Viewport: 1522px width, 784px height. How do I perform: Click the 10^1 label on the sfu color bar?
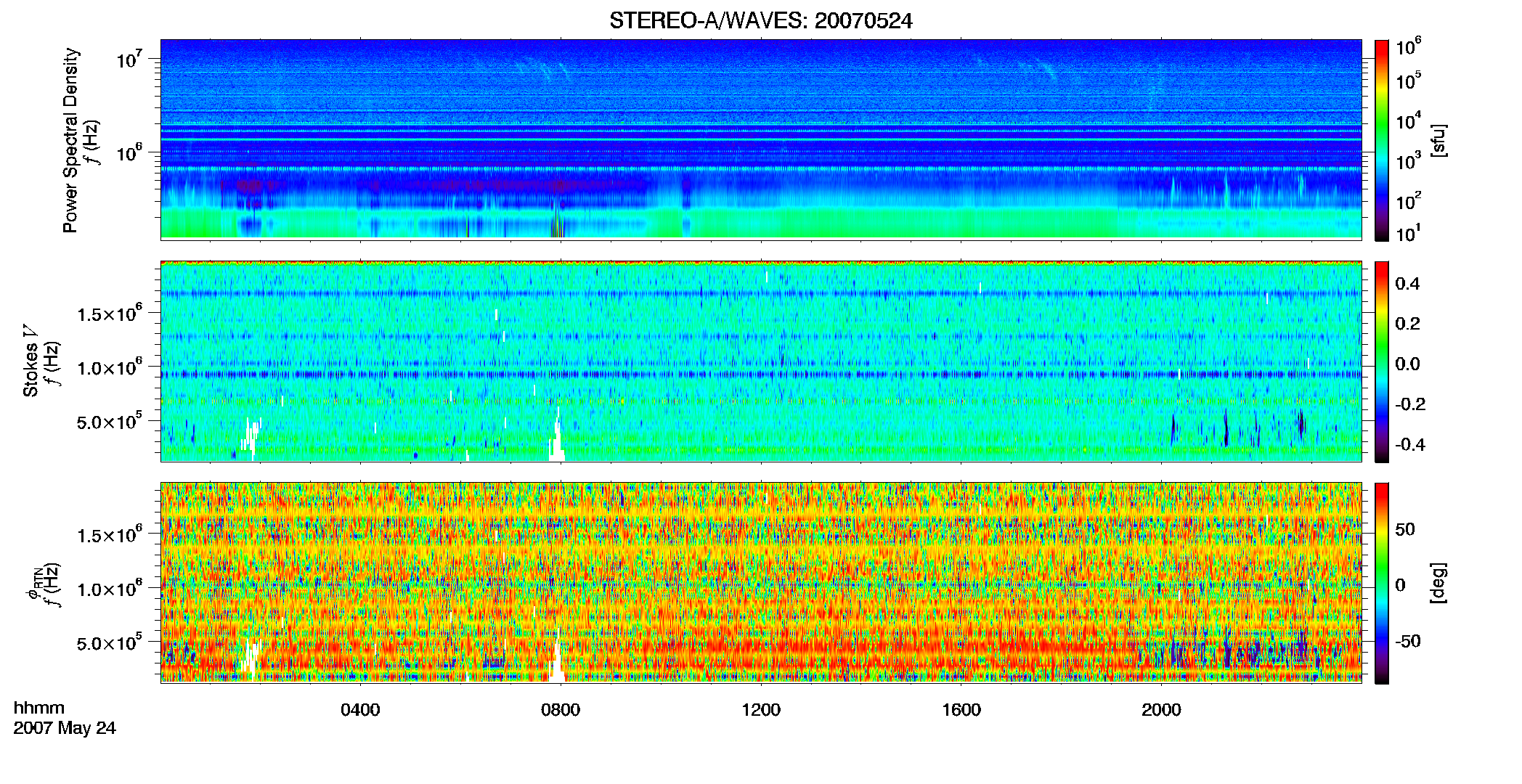[x=1409, y=232]
